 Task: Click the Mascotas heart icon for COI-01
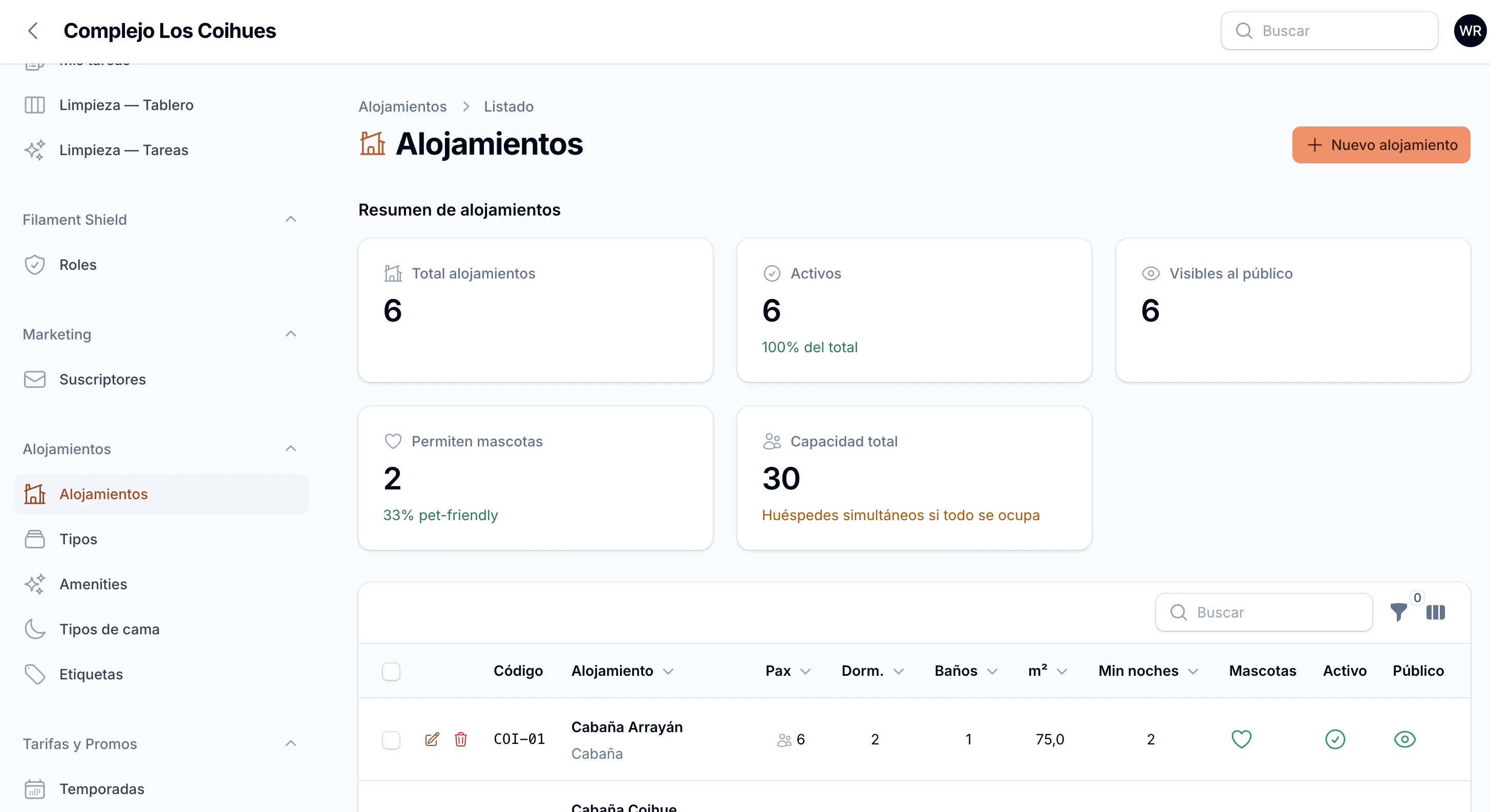click(1241, 739)
